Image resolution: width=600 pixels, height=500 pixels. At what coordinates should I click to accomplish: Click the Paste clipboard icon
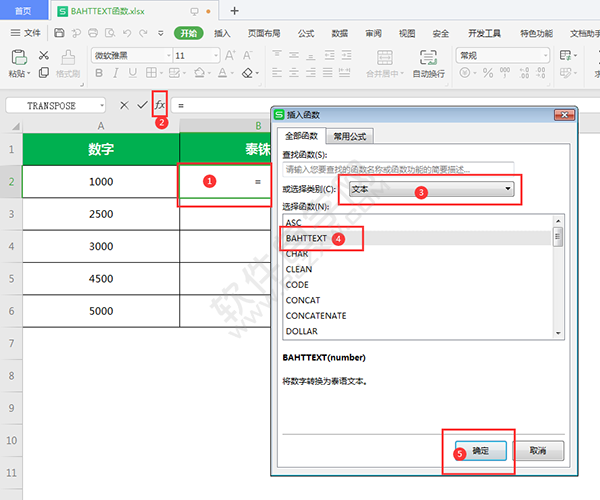click(x=19, y=57)
